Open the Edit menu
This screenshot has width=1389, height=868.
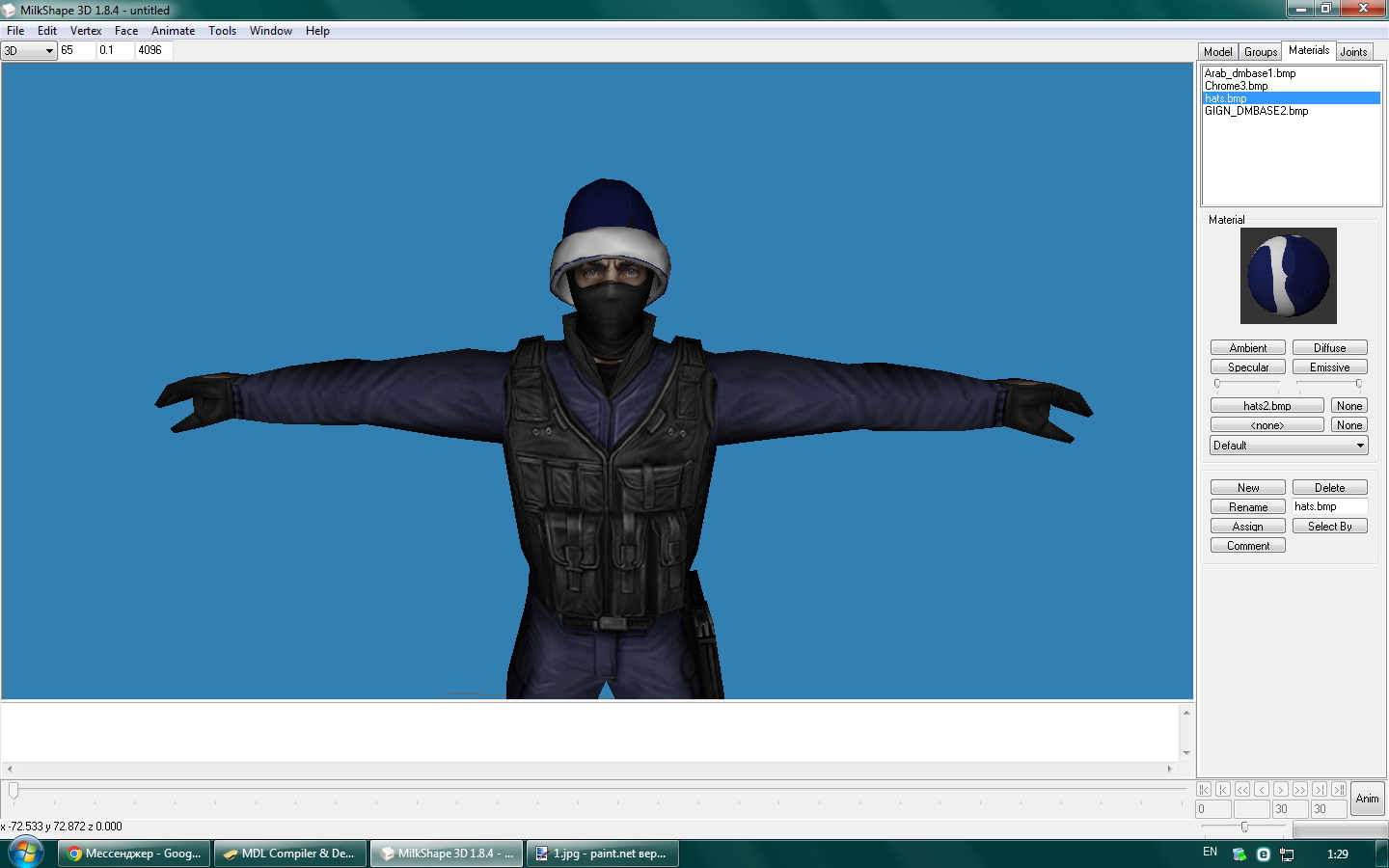click(x=47, y=31)
